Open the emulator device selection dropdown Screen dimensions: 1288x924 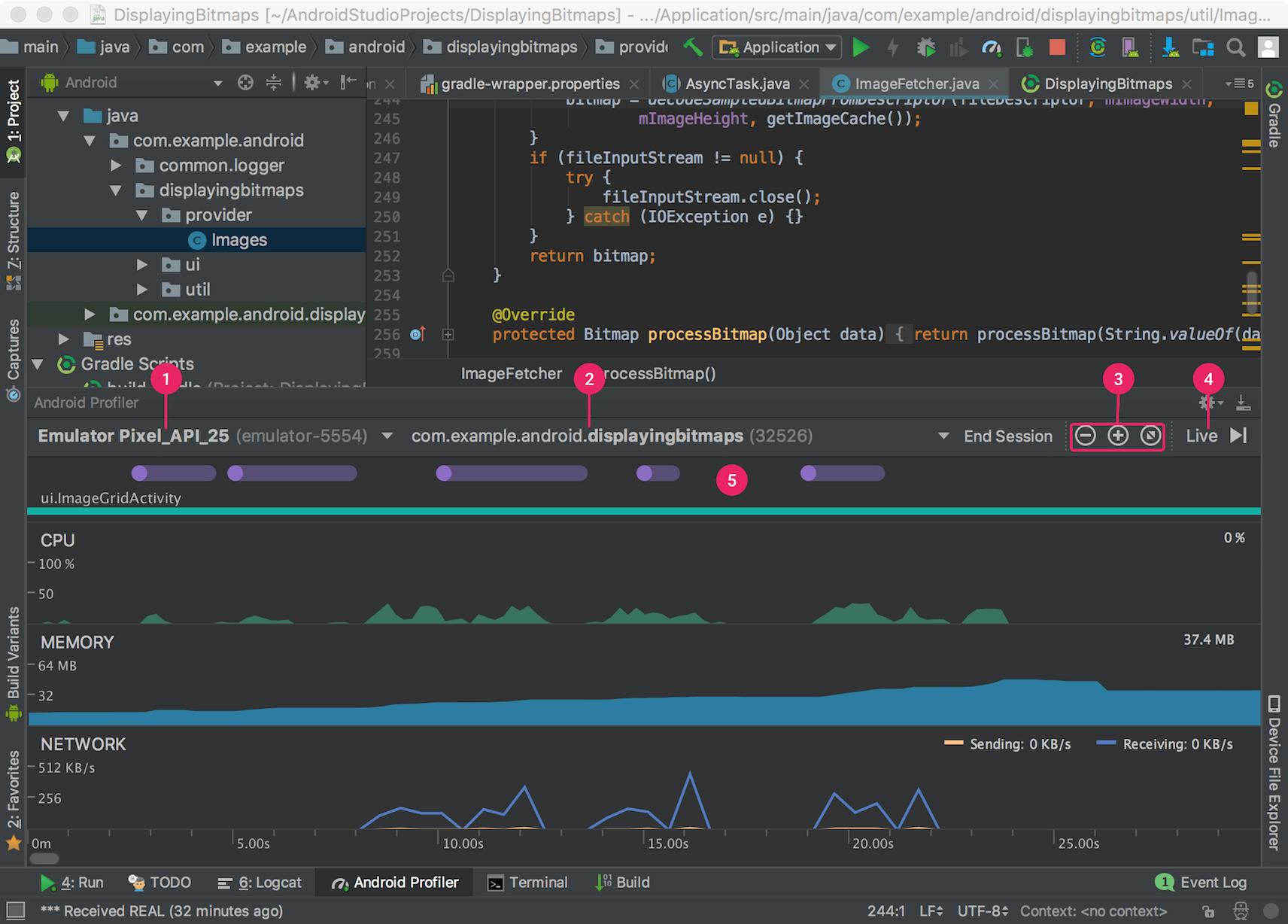(x=387, y=436)
